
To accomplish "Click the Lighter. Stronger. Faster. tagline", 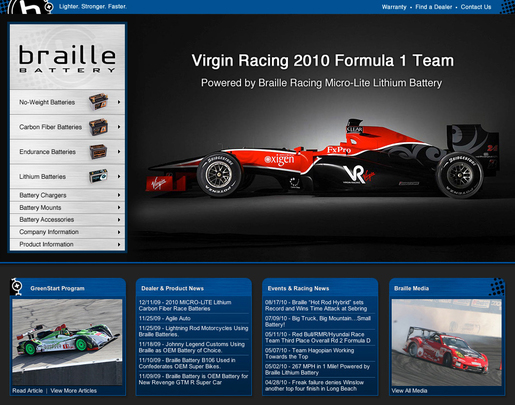I will (93, 6).
